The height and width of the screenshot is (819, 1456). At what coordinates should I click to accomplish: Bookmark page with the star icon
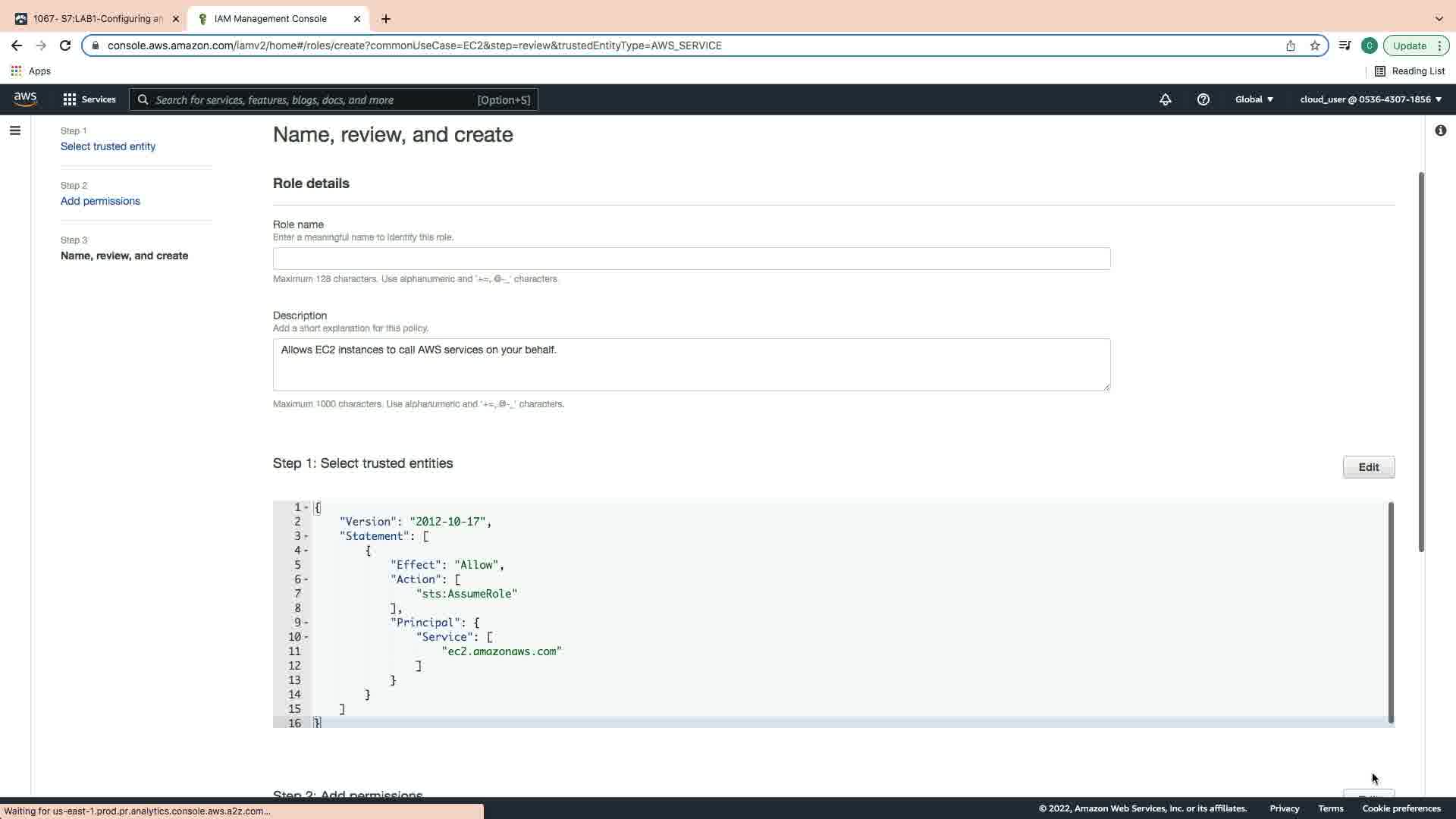click(x=1315, y=45)
